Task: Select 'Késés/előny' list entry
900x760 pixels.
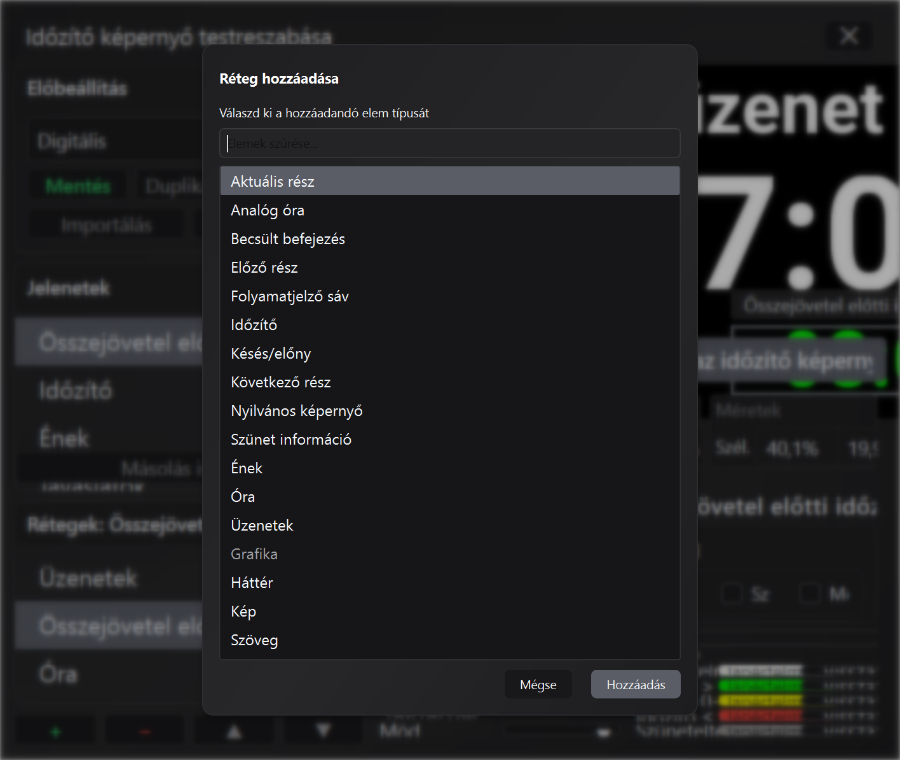Action: (x=450, y=354)
